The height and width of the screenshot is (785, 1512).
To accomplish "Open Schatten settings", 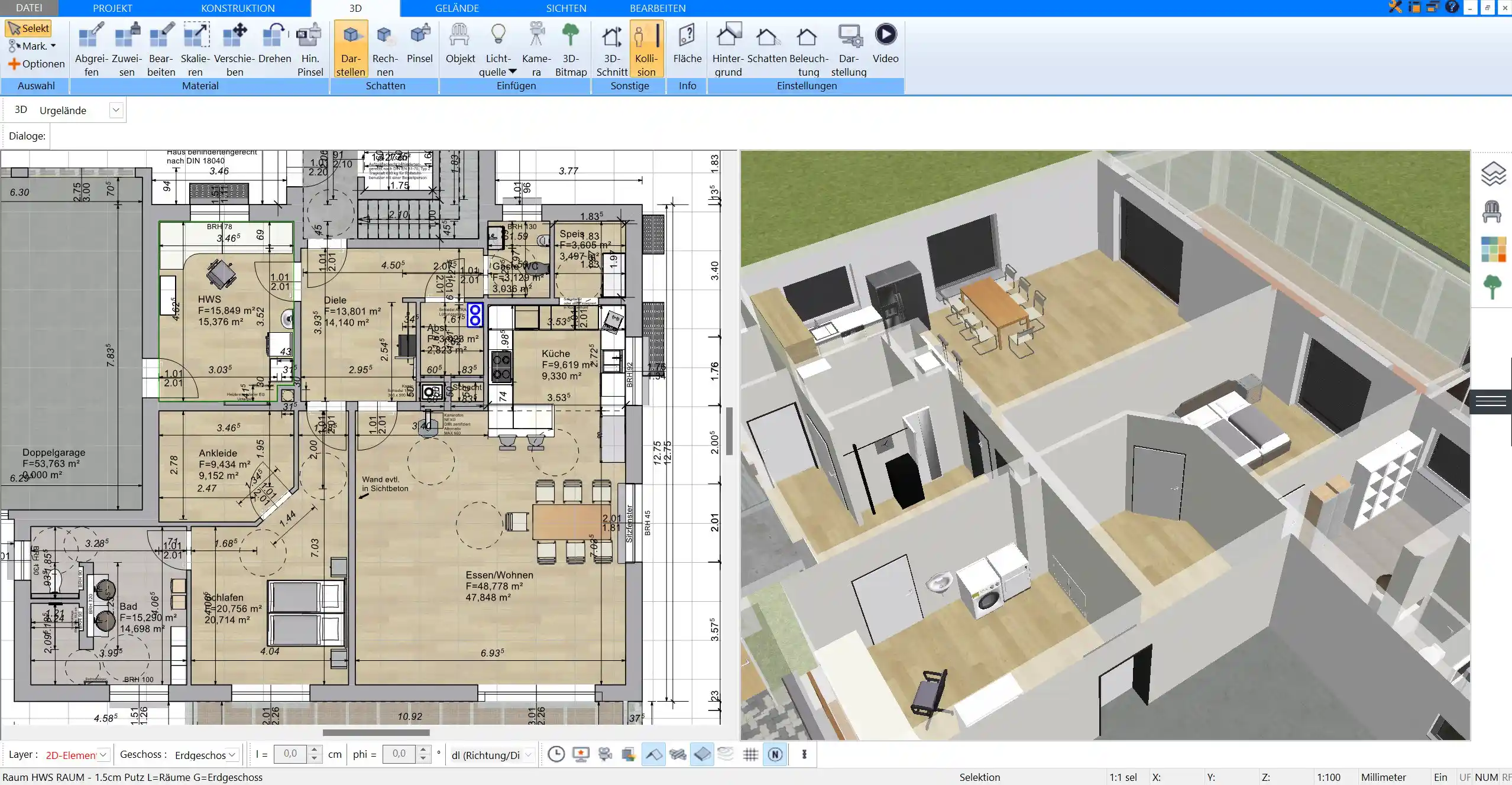I will click(767, 43).
